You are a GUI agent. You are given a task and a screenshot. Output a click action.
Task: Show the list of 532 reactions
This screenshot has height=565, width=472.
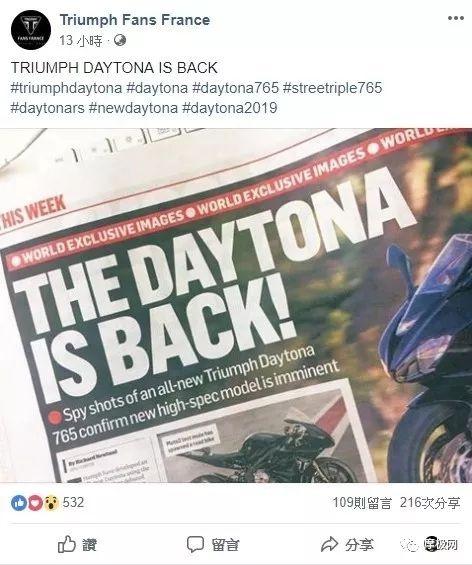73,502
